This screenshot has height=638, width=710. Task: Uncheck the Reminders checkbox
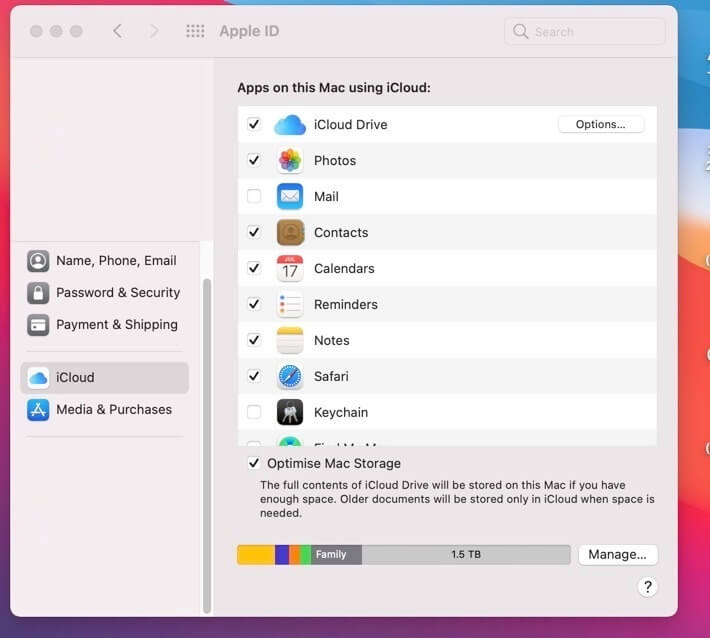pyautogui.click(x=254, y=304)
